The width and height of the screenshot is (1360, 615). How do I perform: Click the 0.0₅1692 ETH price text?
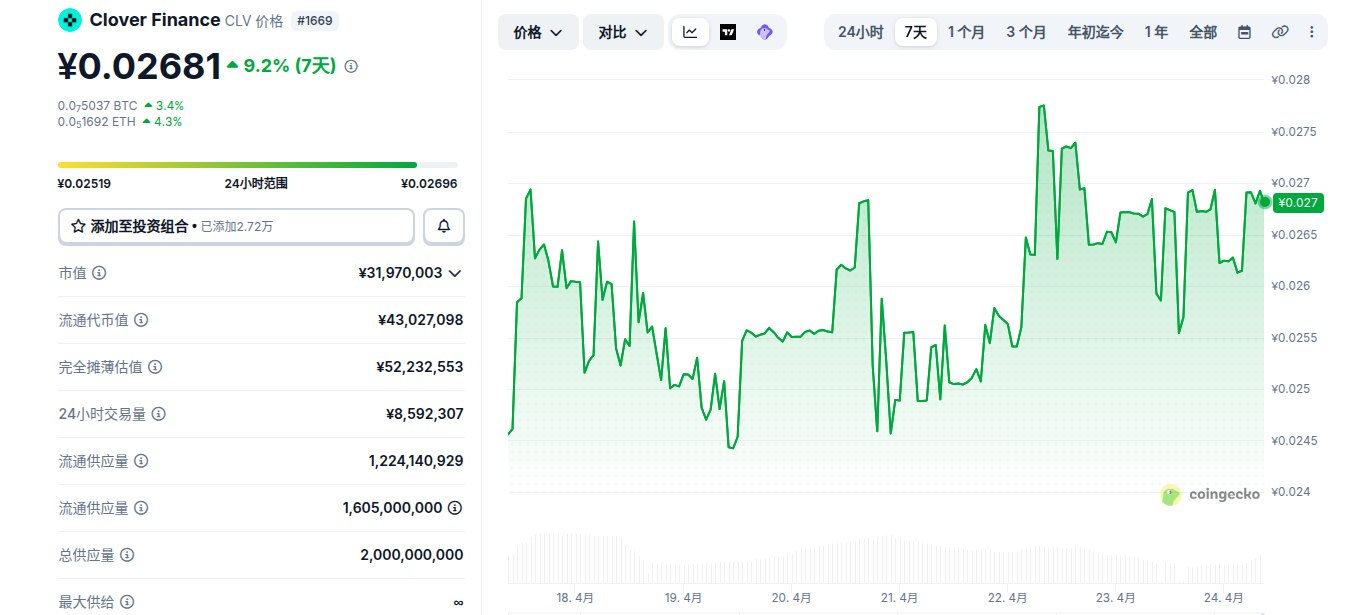(97, 122)
